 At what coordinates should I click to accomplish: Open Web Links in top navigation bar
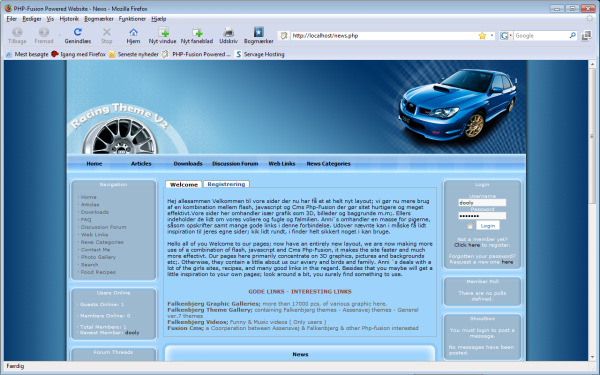coord(282,163)
